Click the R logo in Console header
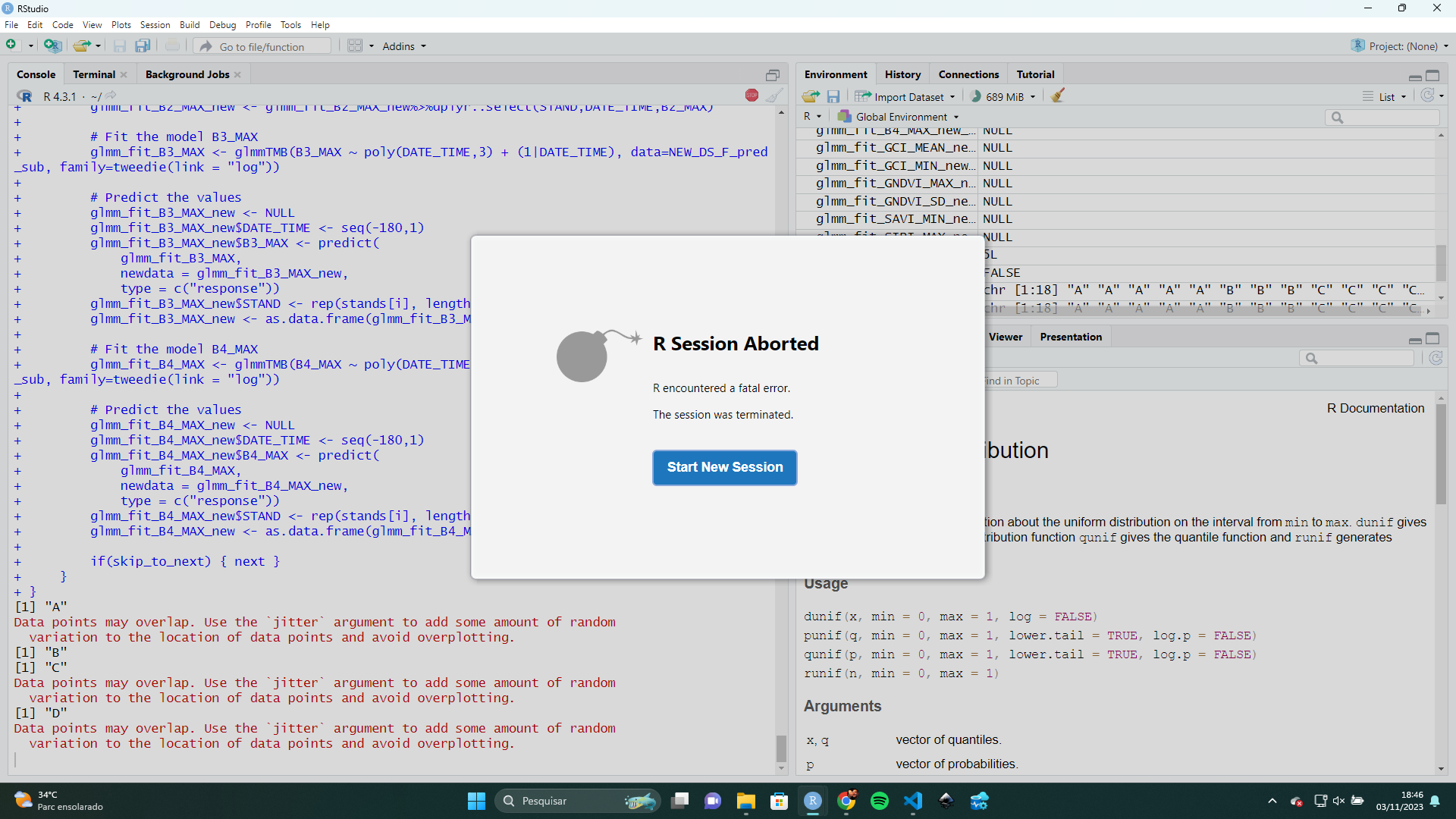This screenshot has height=819, width=1456. coord(25,96)
